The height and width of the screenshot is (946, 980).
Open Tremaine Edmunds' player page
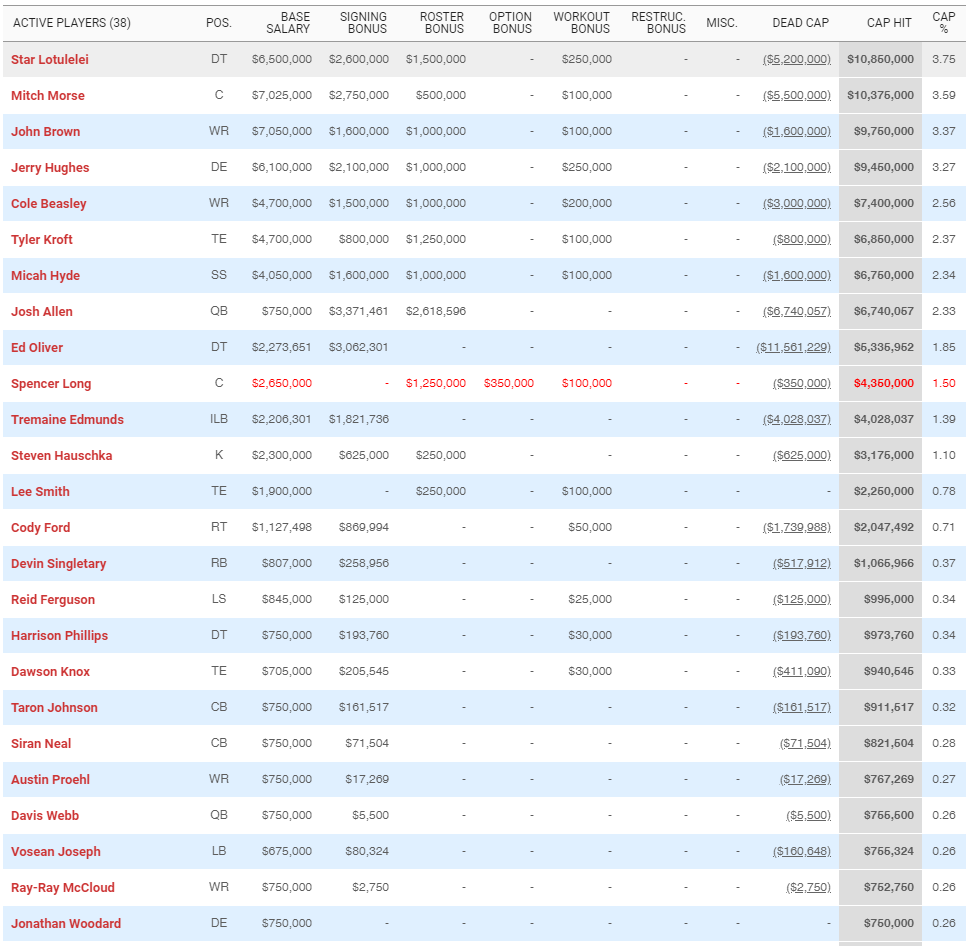point(68,420)
